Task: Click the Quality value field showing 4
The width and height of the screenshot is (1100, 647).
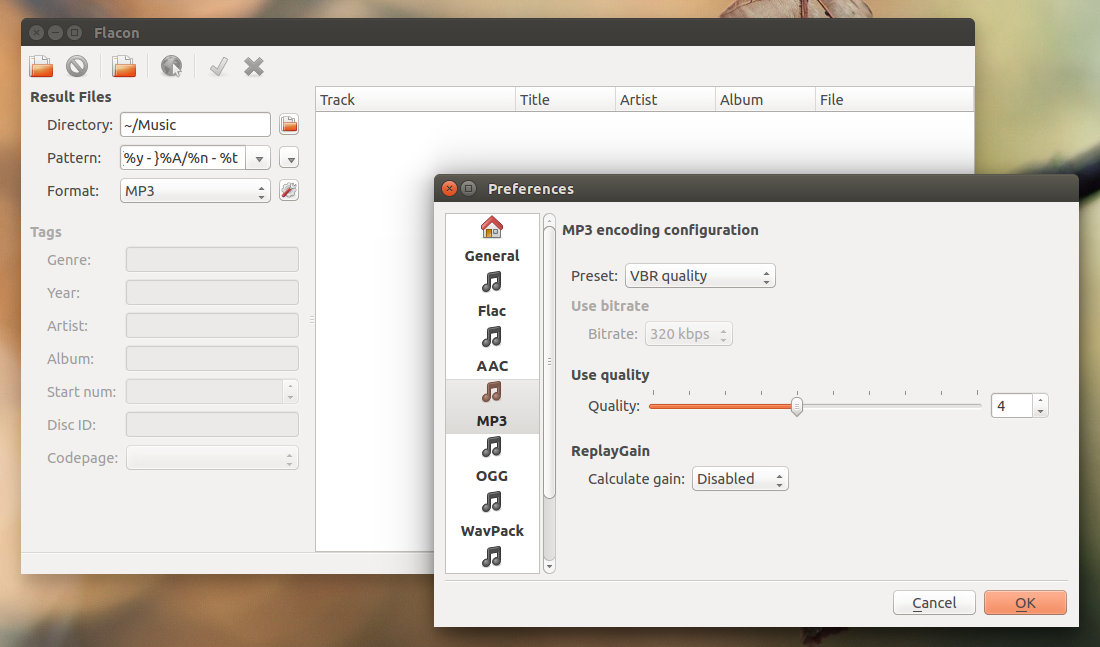Action: [x=1012, y=406]
